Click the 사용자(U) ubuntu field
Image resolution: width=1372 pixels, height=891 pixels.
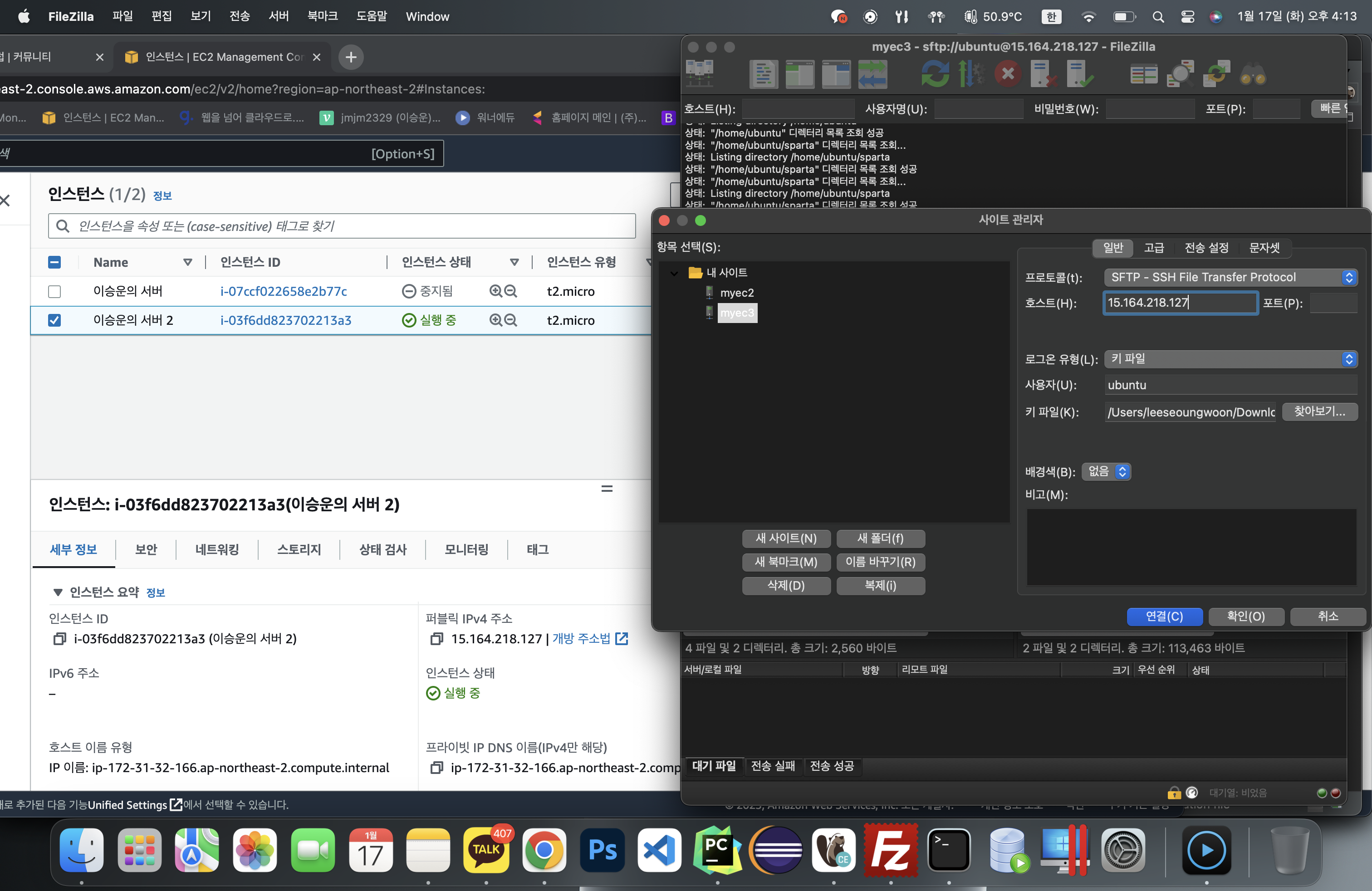click(x=1231, y=385)
